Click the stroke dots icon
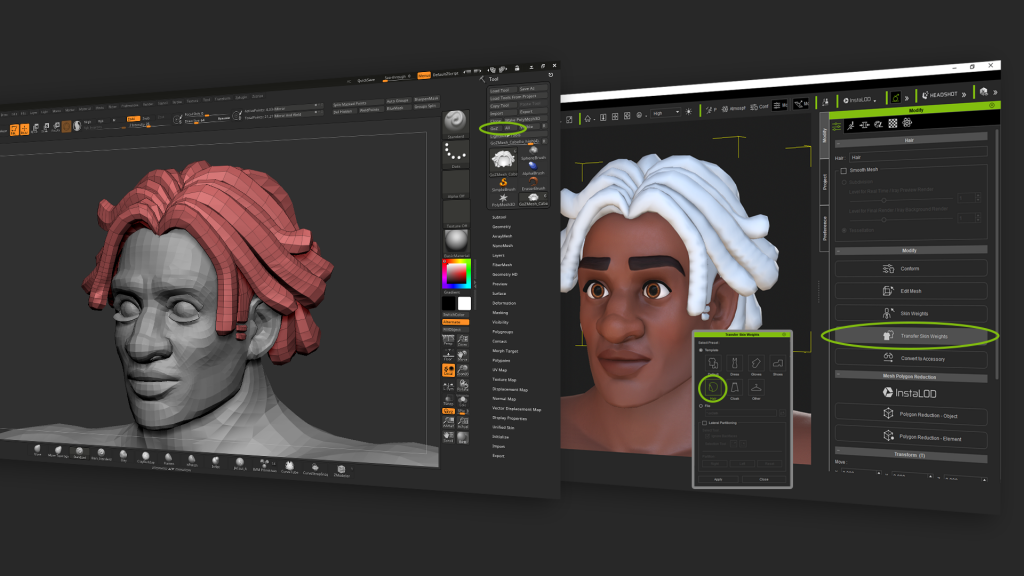This screenshot has width=1024, height=576. [457, 154]
